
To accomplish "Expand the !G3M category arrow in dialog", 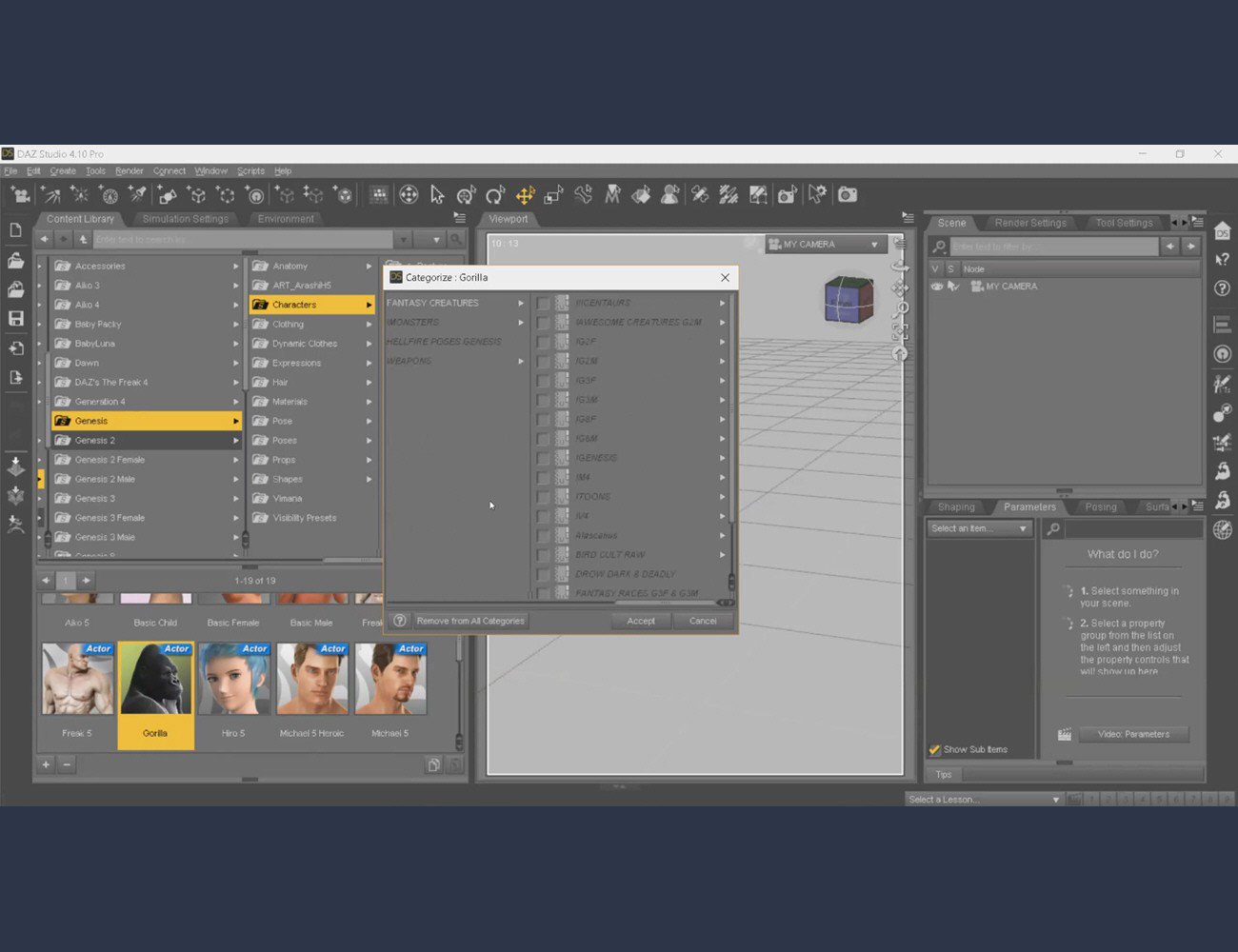I will click(x=722, y=400).
